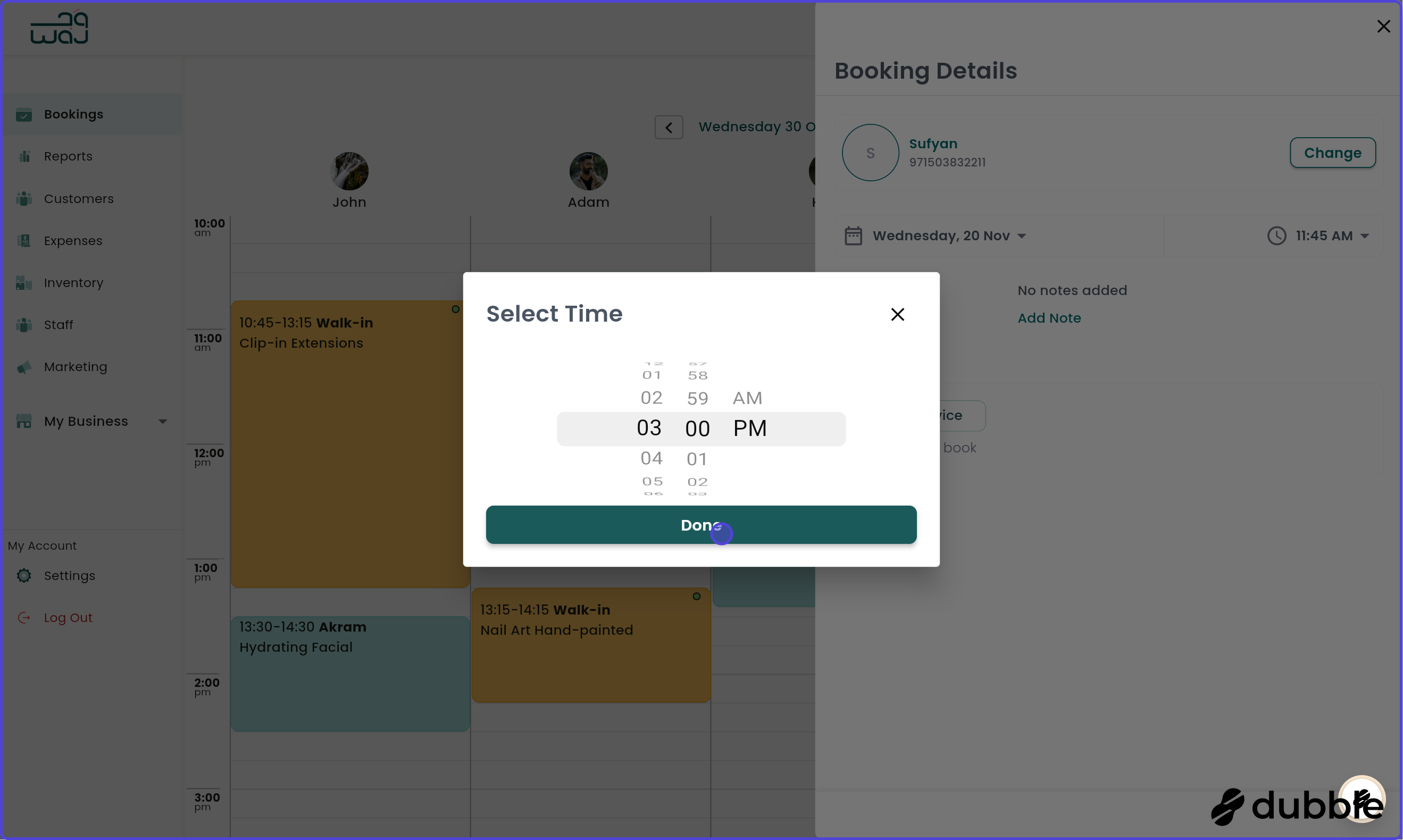
Task: Select the Customers sidebar icon
Action: [x=24, y=198]
